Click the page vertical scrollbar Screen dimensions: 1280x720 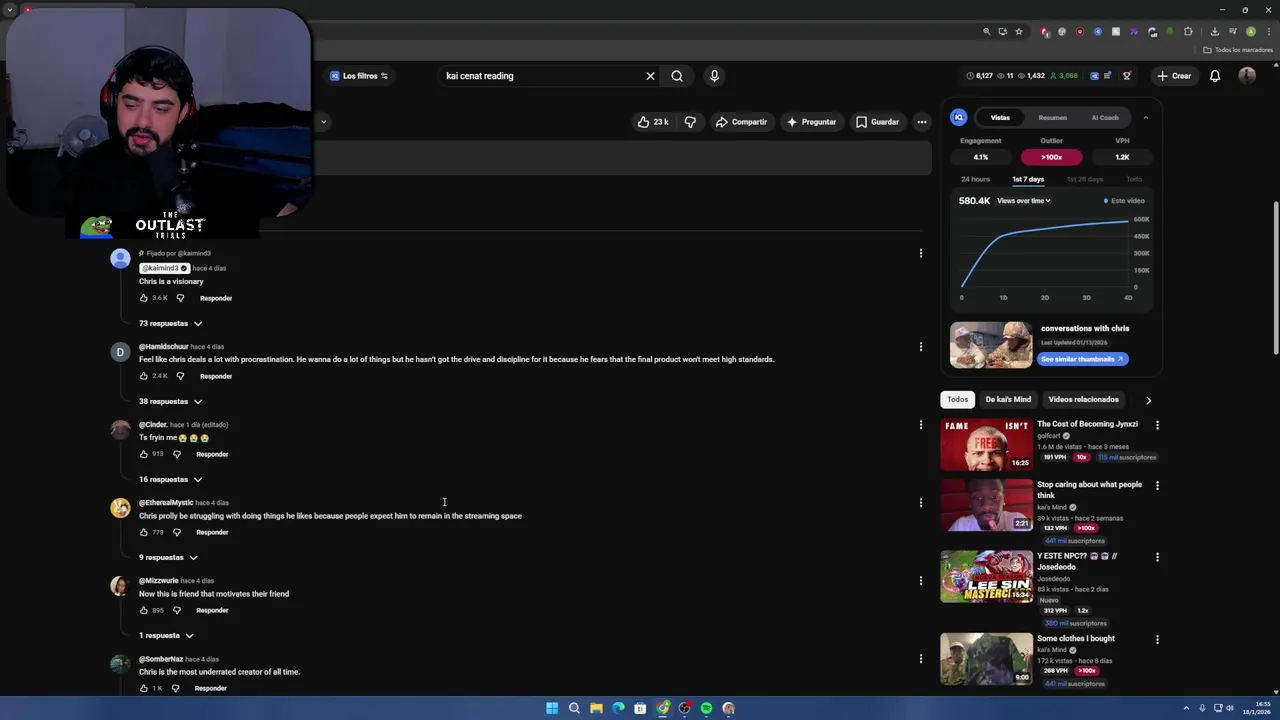point(1275,278)
